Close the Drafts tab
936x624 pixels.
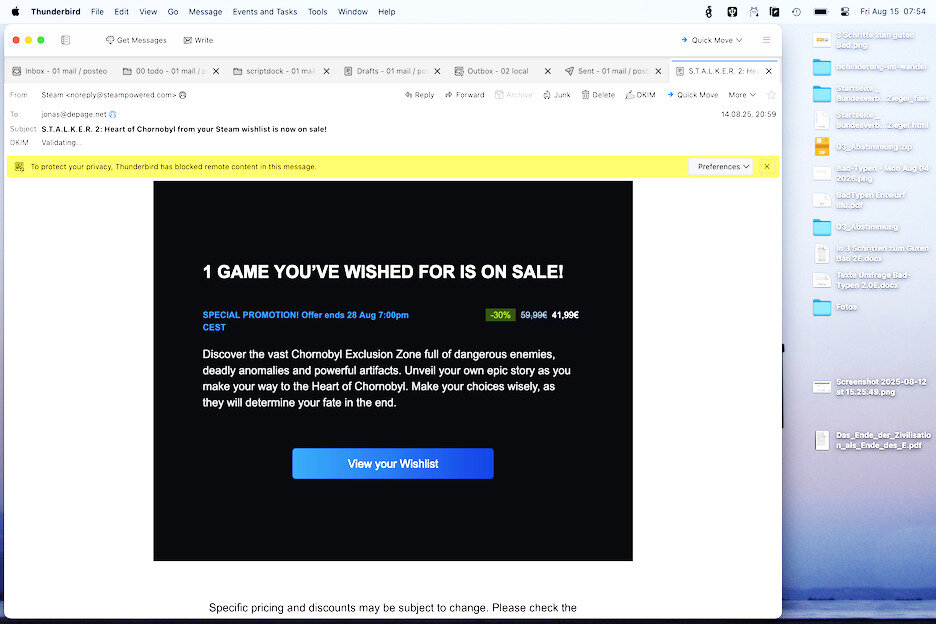[437, 71]
